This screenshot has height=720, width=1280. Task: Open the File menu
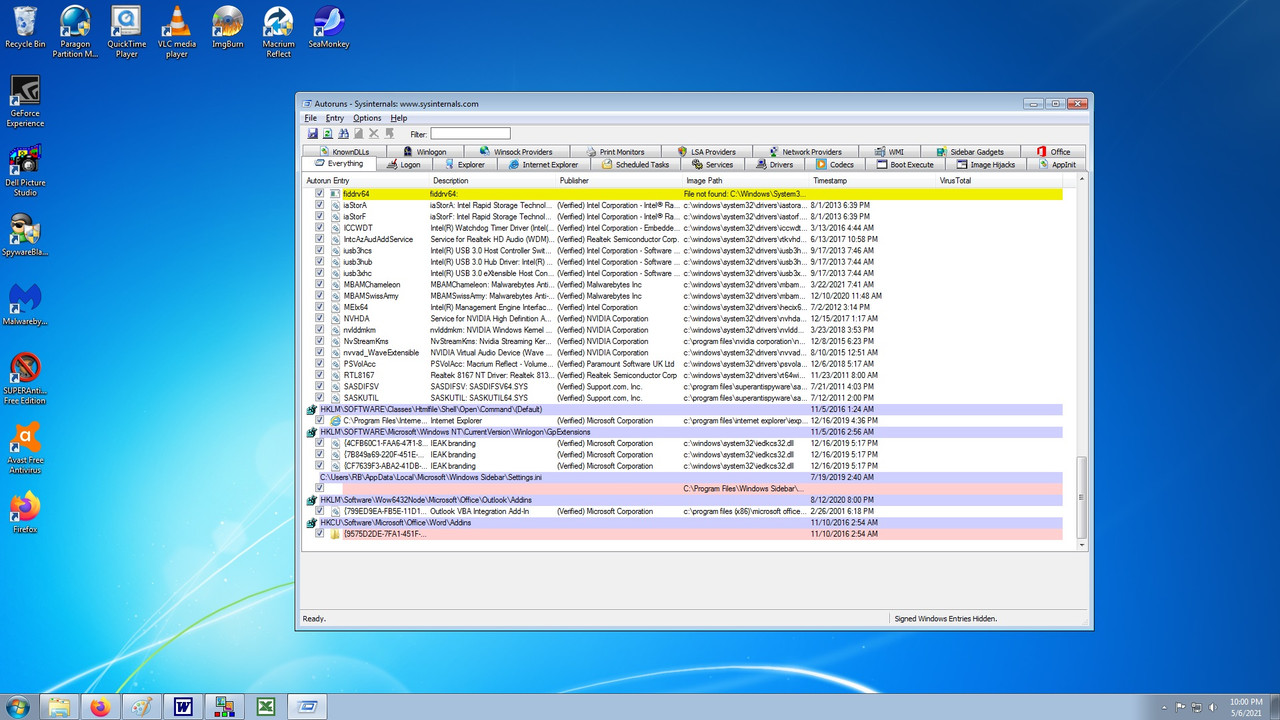(311, 118)
